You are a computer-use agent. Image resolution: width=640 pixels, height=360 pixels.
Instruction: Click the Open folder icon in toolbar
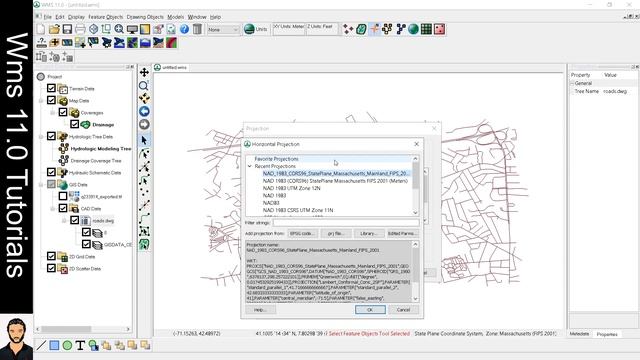pyautogui.click(x=54, y=29)
